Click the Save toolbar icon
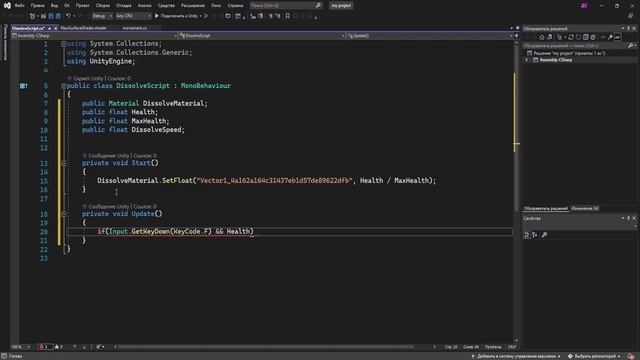 [x=51, y=16]
